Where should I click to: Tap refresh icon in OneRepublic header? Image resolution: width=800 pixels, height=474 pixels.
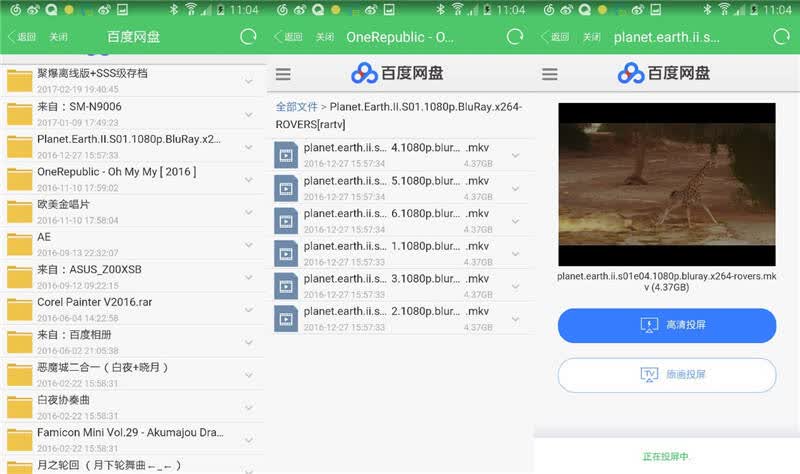515,37
